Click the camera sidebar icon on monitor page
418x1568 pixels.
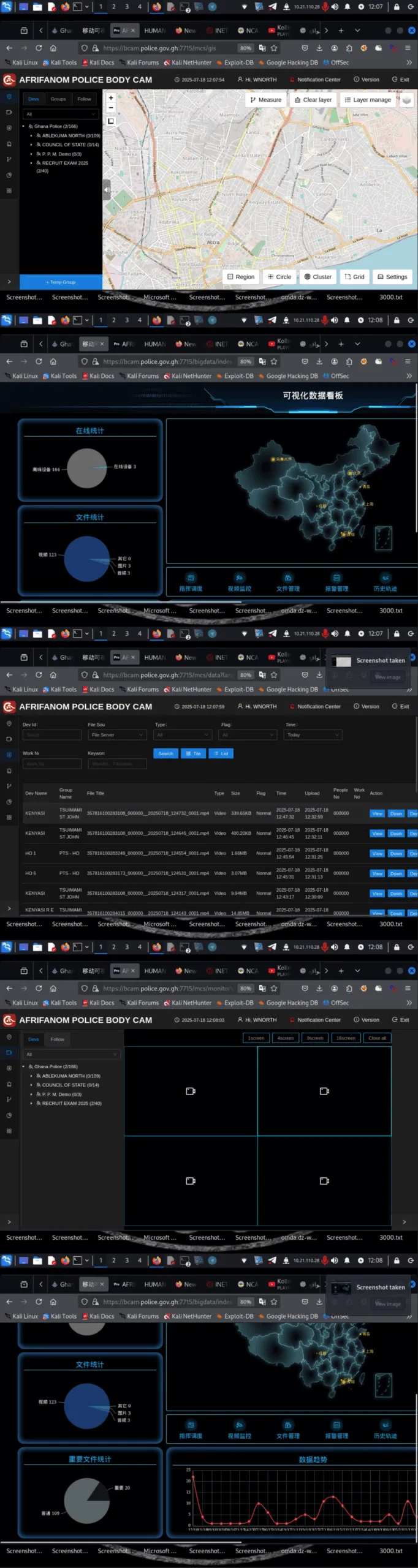point(9,1052)
